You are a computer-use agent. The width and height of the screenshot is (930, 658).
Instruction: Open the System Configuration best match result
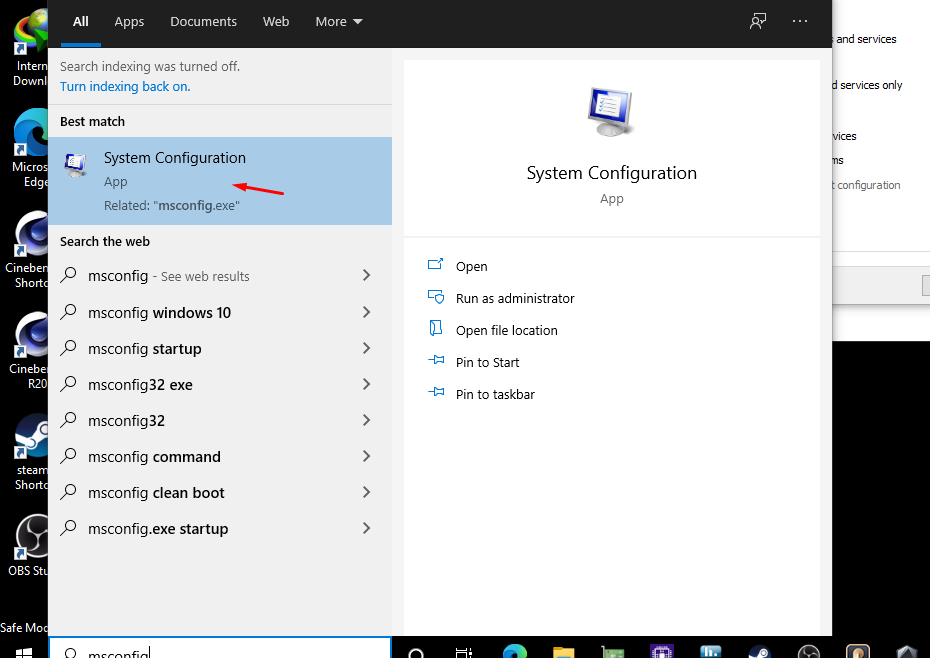coord(175,180)
